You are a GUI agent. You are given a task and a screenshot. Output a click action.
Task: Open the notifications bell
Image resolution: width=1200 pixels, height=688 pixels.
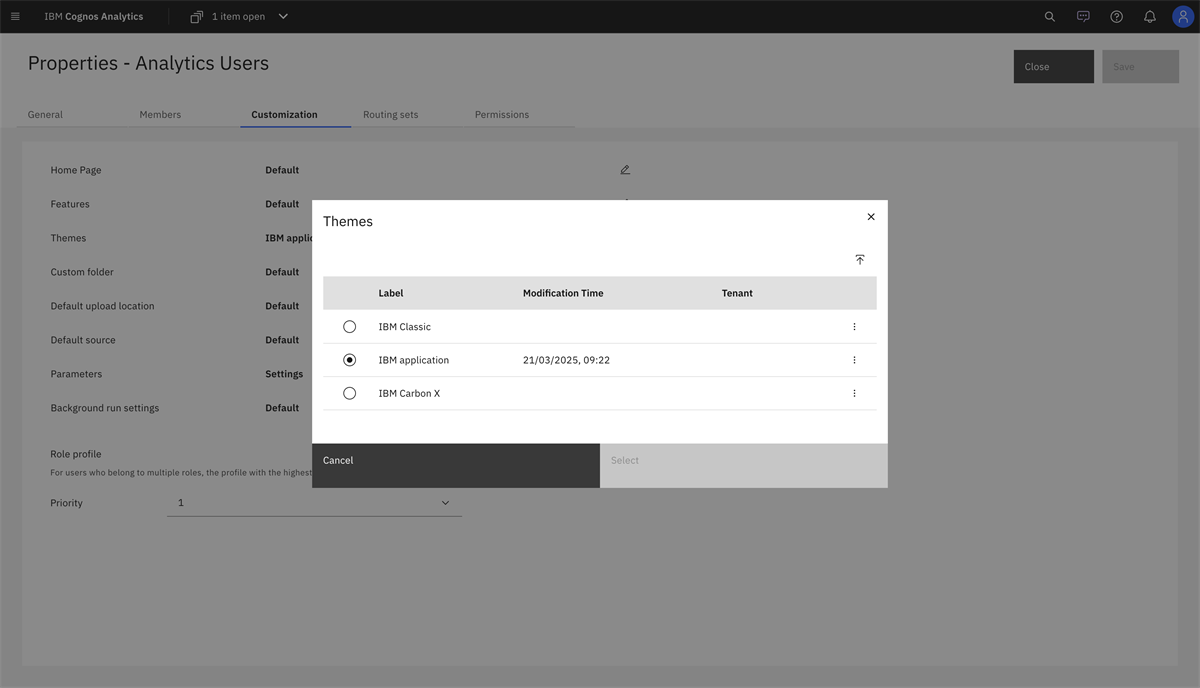pyautogui.click(x=1150, y=16)
